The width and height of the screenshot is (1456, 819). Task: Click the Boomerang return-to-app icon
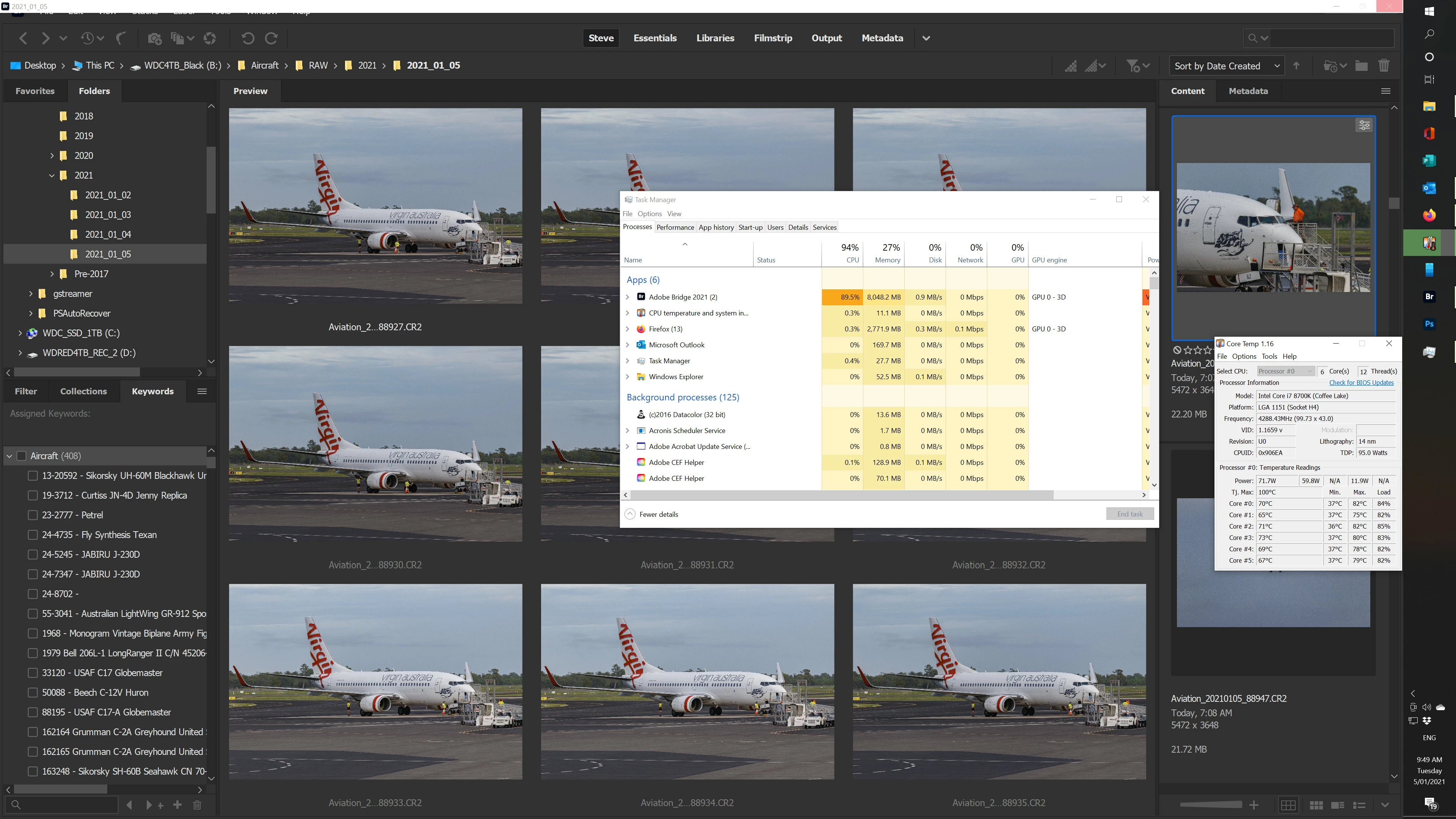tap(121, 38)
